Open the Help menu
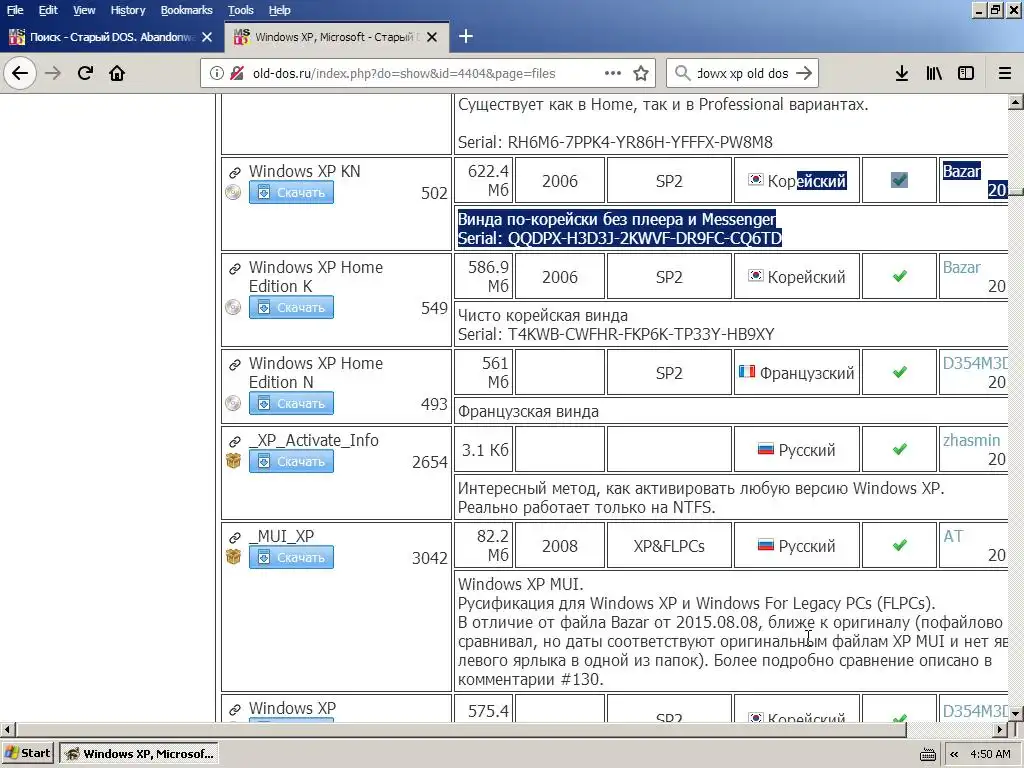Viewport: 1024px width, 768px height. (280, 10)
